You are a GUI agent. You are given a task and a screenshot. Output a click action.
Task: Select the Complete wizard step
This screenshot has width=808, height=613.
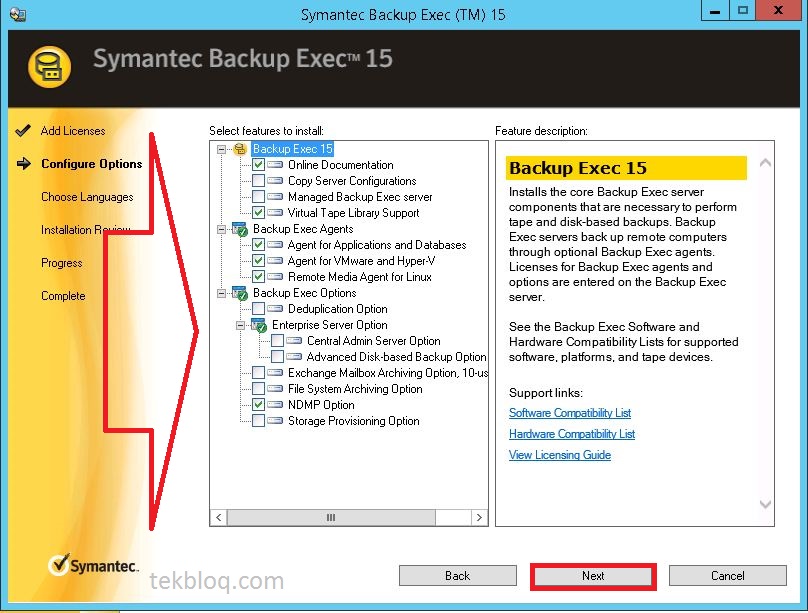[x=63, y=296]
